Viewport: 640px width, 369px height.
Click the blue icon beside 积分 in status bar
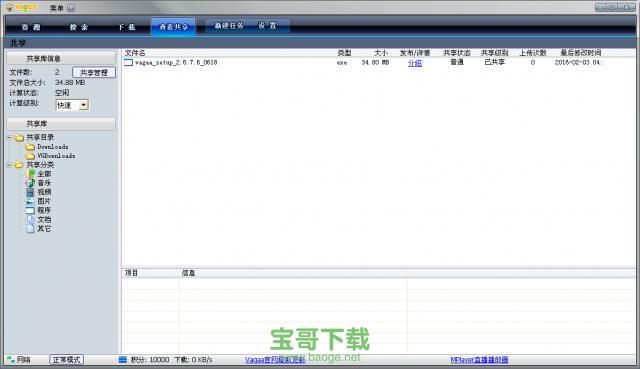(122, 360)
